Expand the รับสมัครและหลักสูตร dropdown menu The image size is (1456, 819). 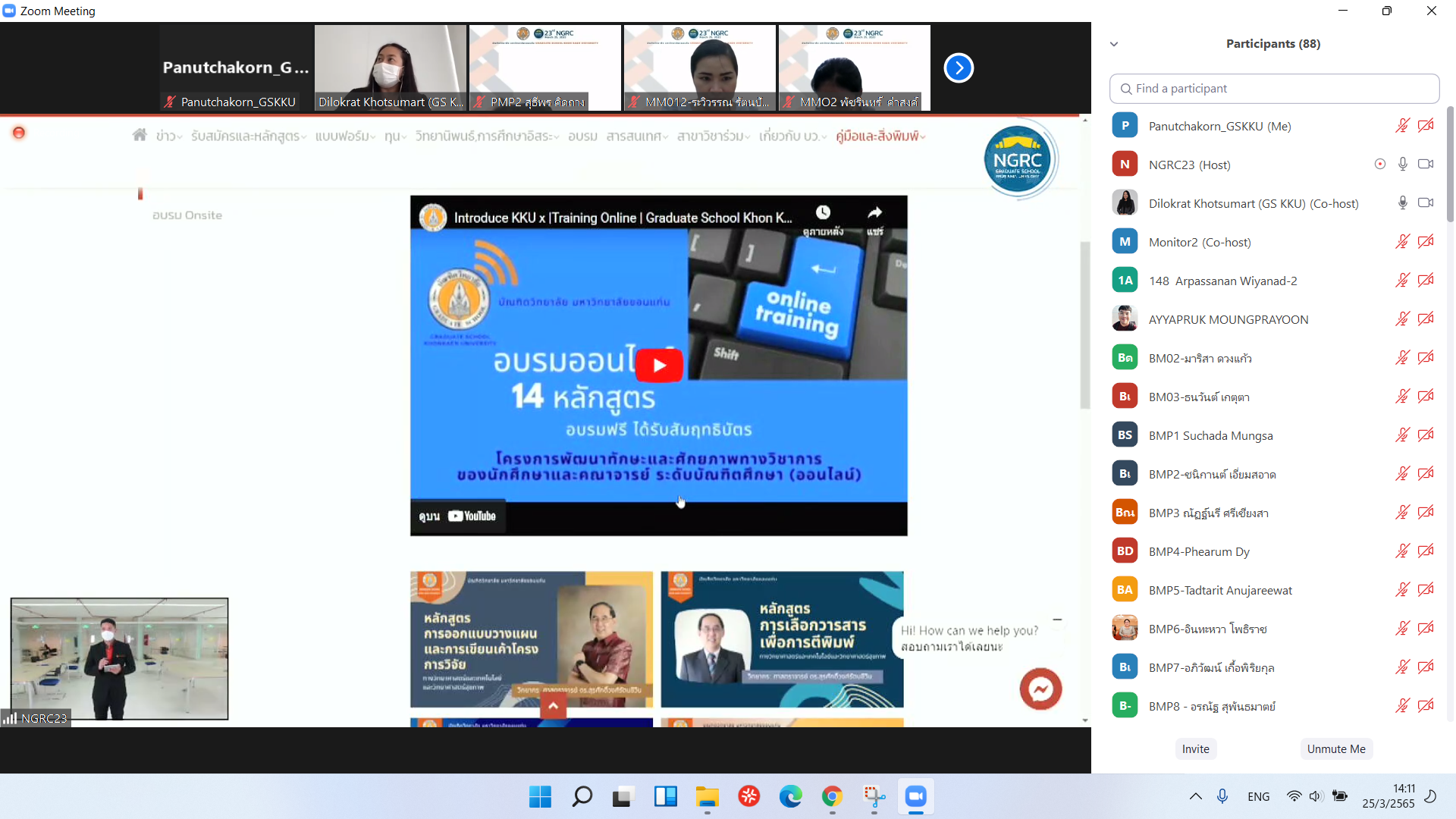click(x=249, y=136)
